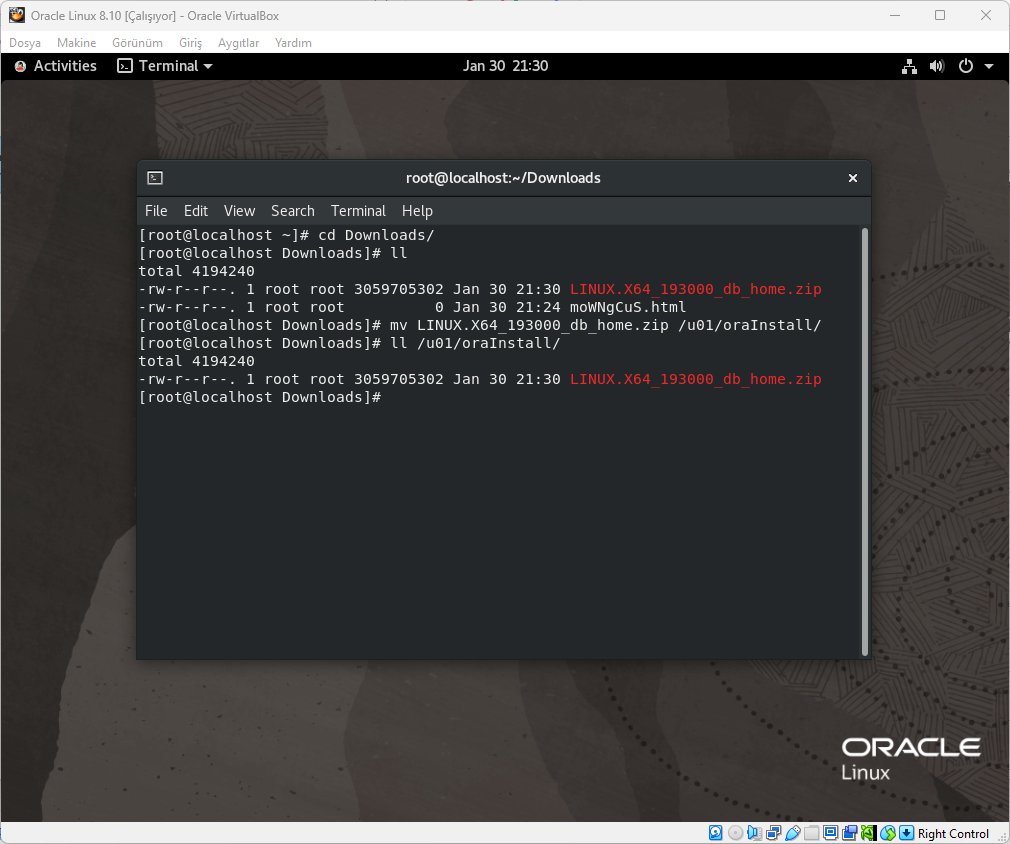Click the network adapters status icon
This screenshot has height=844, width=1010.
point(774,833)
